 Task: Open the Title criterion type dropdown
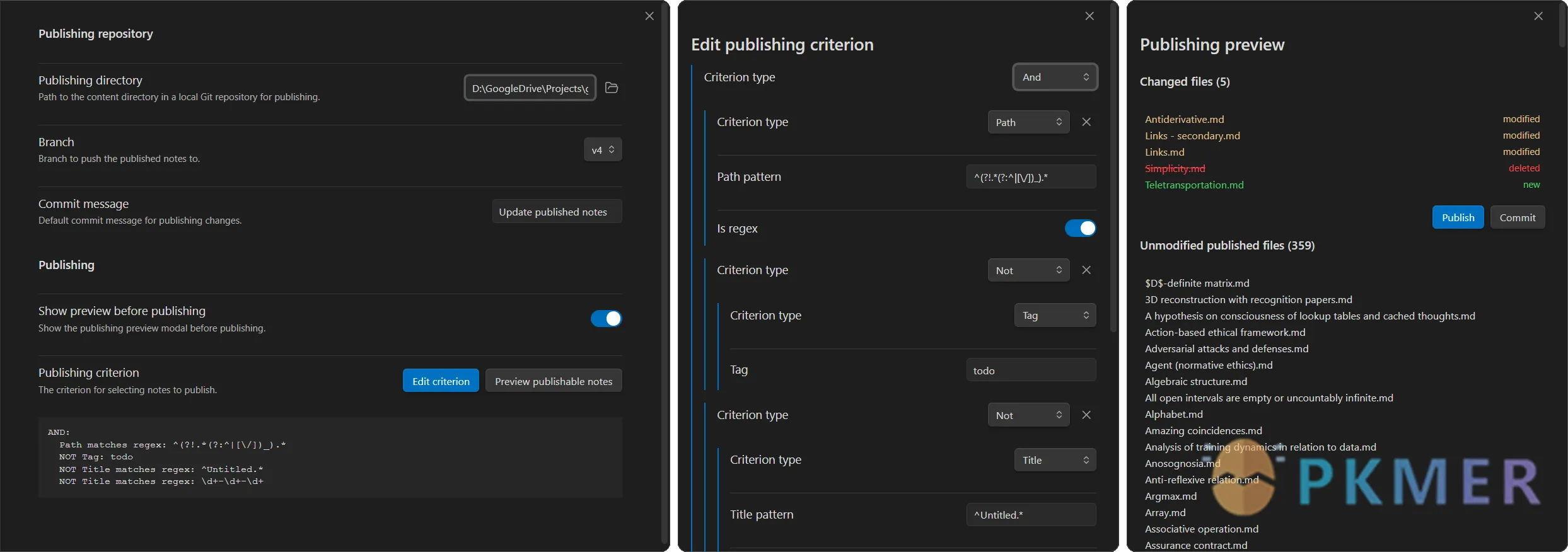[1055, 460]
